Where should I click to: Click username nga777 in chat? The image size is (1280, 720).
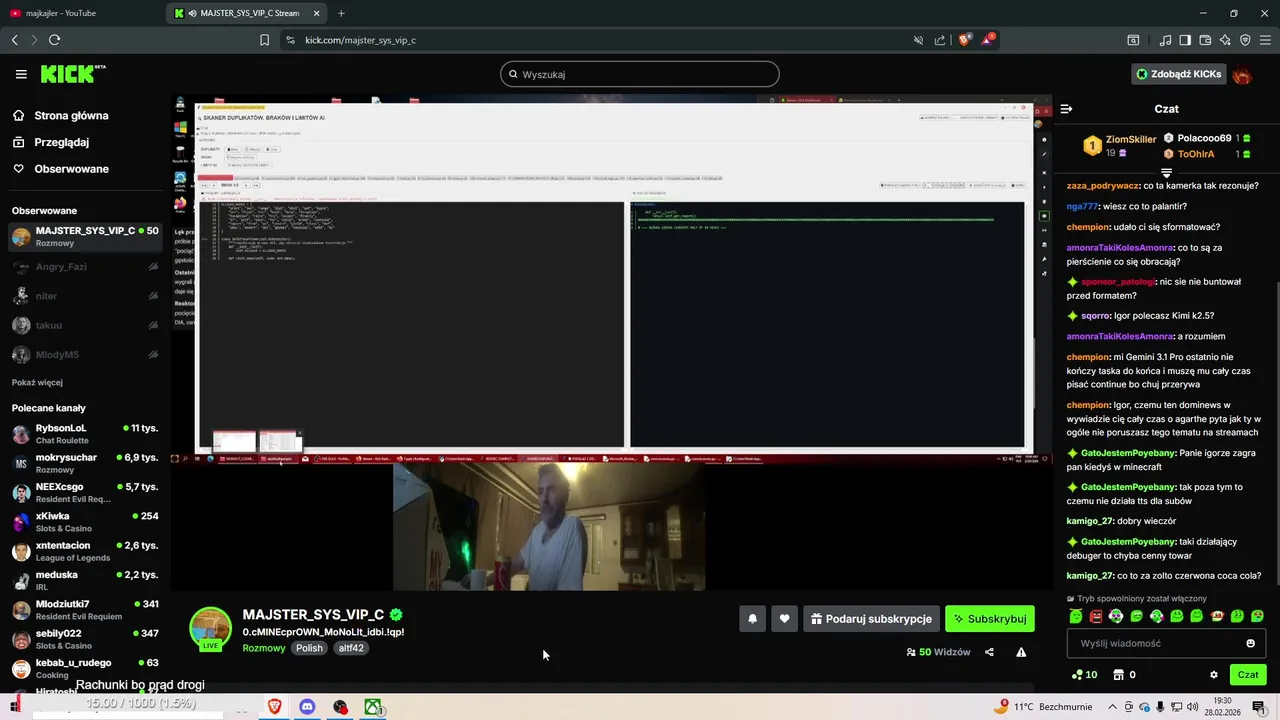1083,206
